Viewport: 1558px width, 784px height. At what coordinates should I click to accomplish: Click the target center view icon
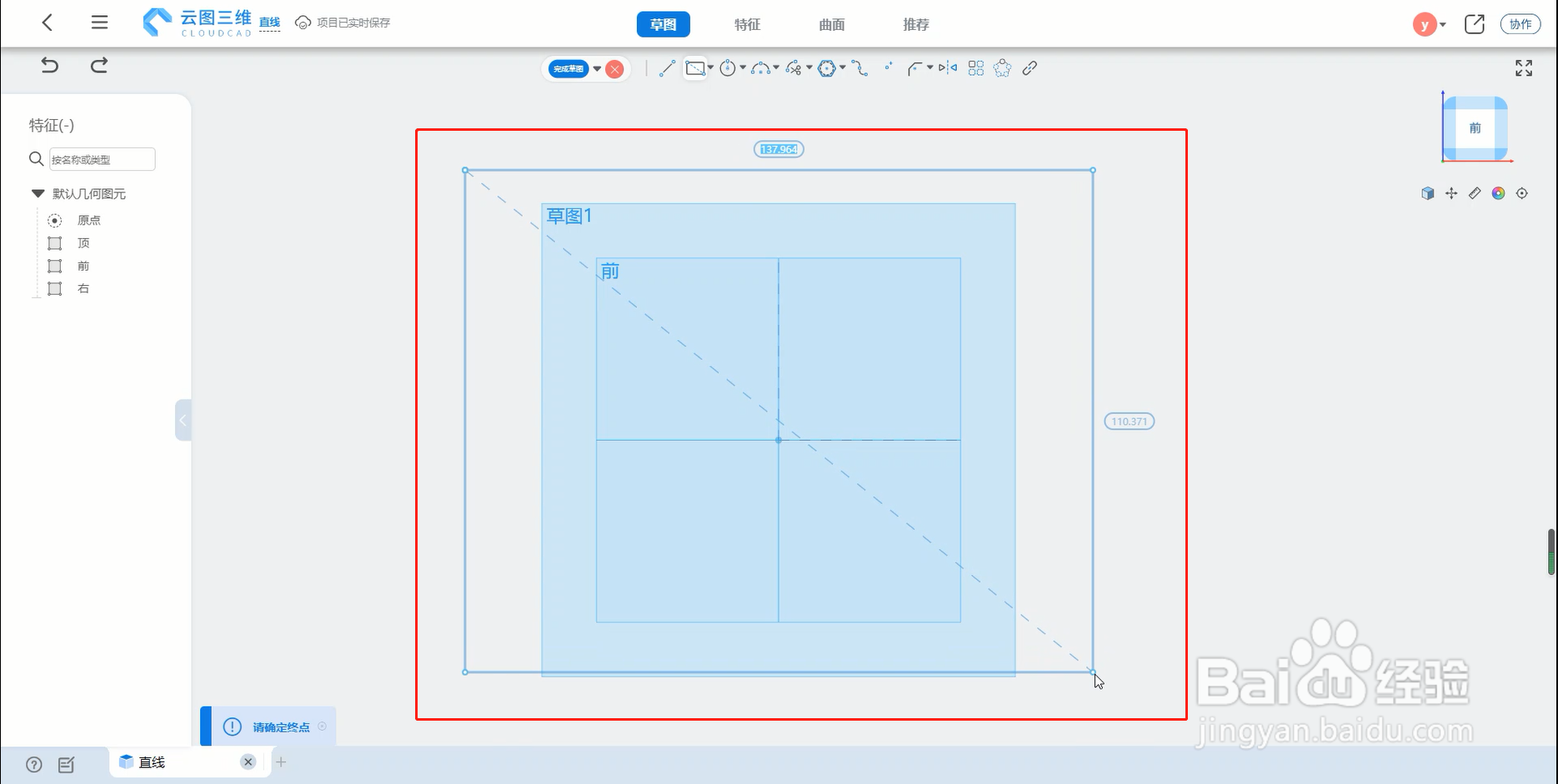1522,193
